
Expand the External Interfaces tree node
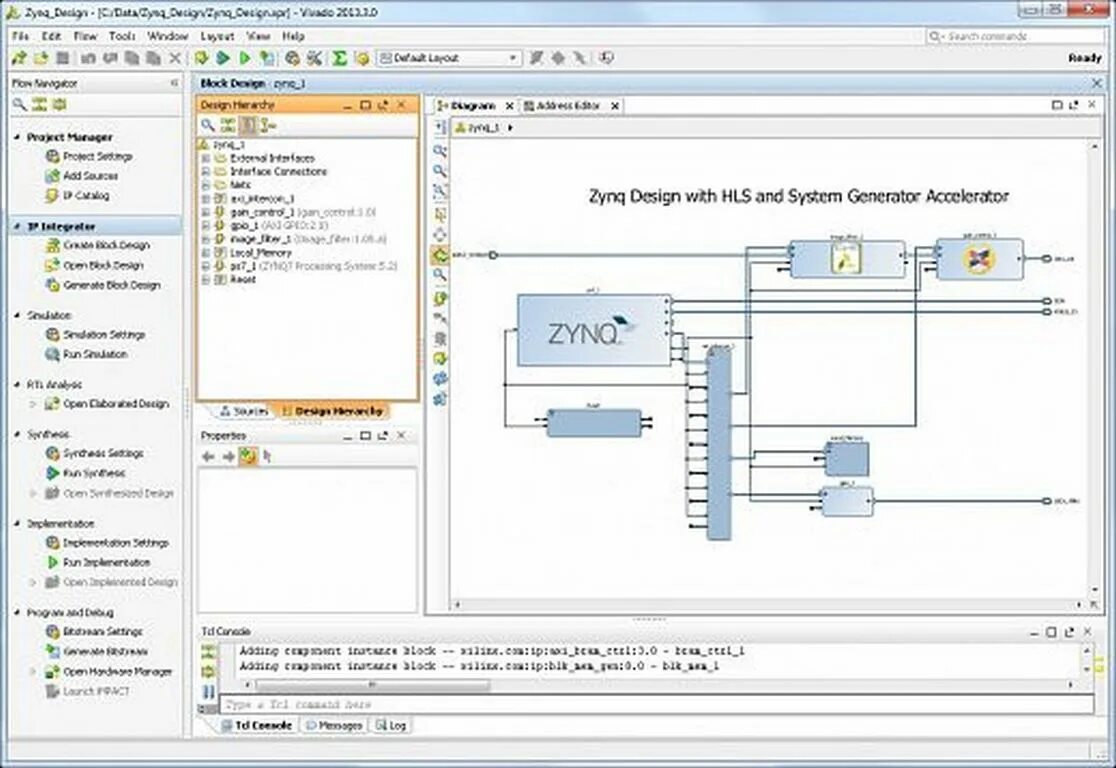click(205, 158)
